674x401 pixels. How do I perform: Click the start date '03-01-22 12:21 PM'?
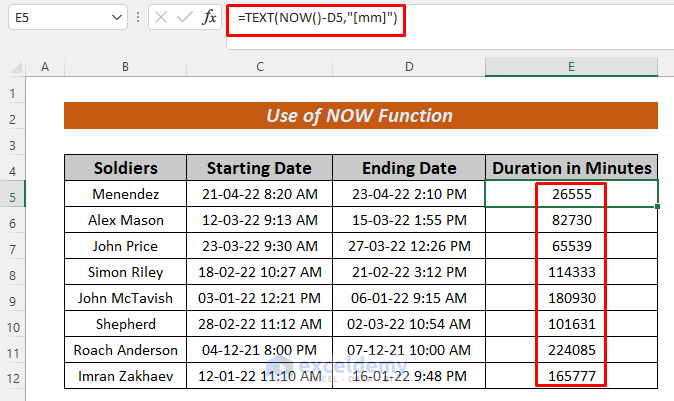tap(260, 298)
